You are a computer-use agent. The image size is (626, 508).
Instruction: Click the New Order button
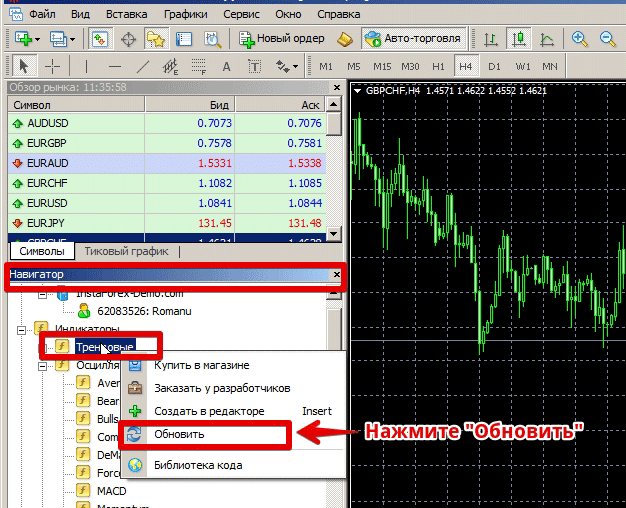282,39
